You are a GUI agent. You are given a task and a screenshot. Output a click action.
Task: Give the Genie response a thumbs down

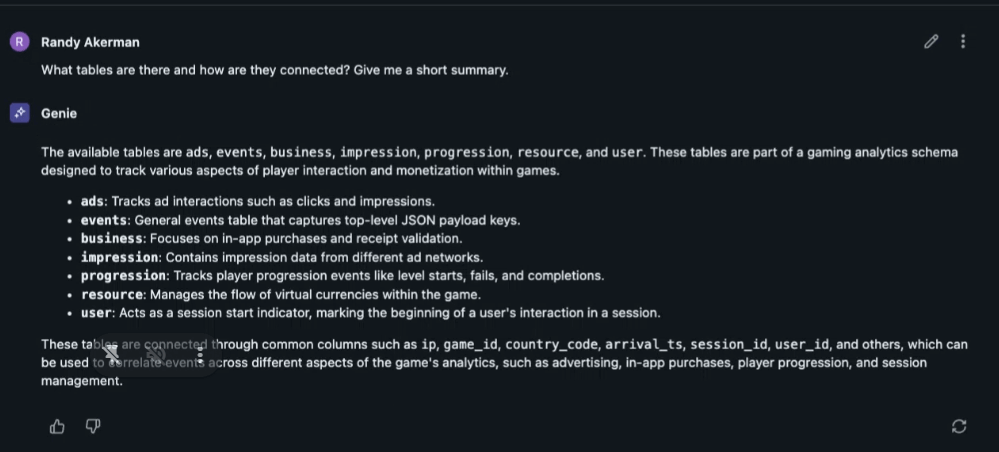tap(93, 427)
